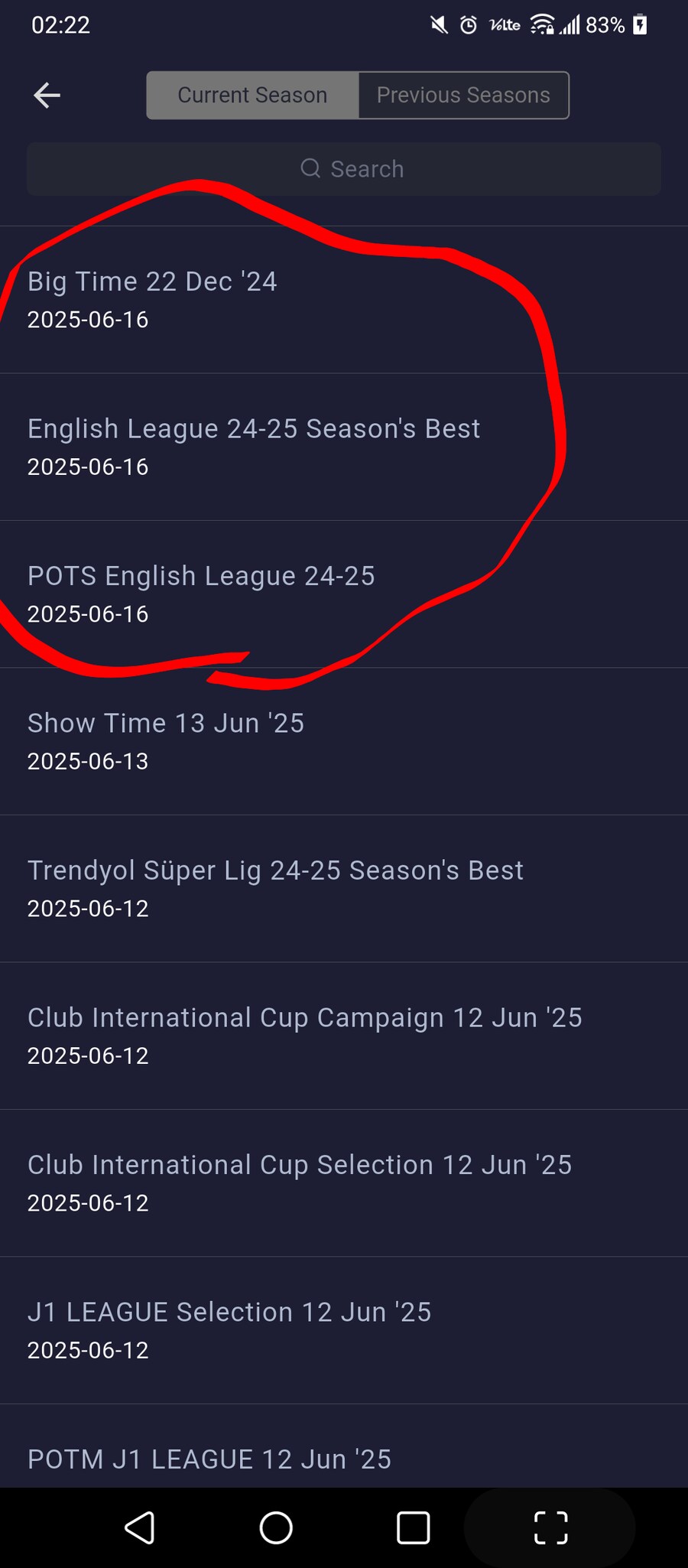Open English League 24-25 Season's Best
The image size is (688, 1568).
(344, 447)
